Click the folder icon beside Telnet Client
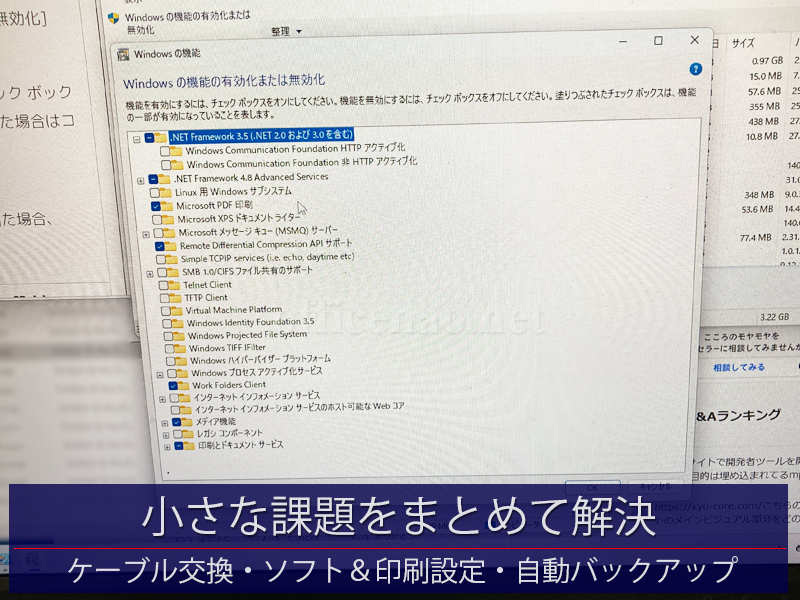Viewport: 800px width, 600px height. tap(174, 285)
